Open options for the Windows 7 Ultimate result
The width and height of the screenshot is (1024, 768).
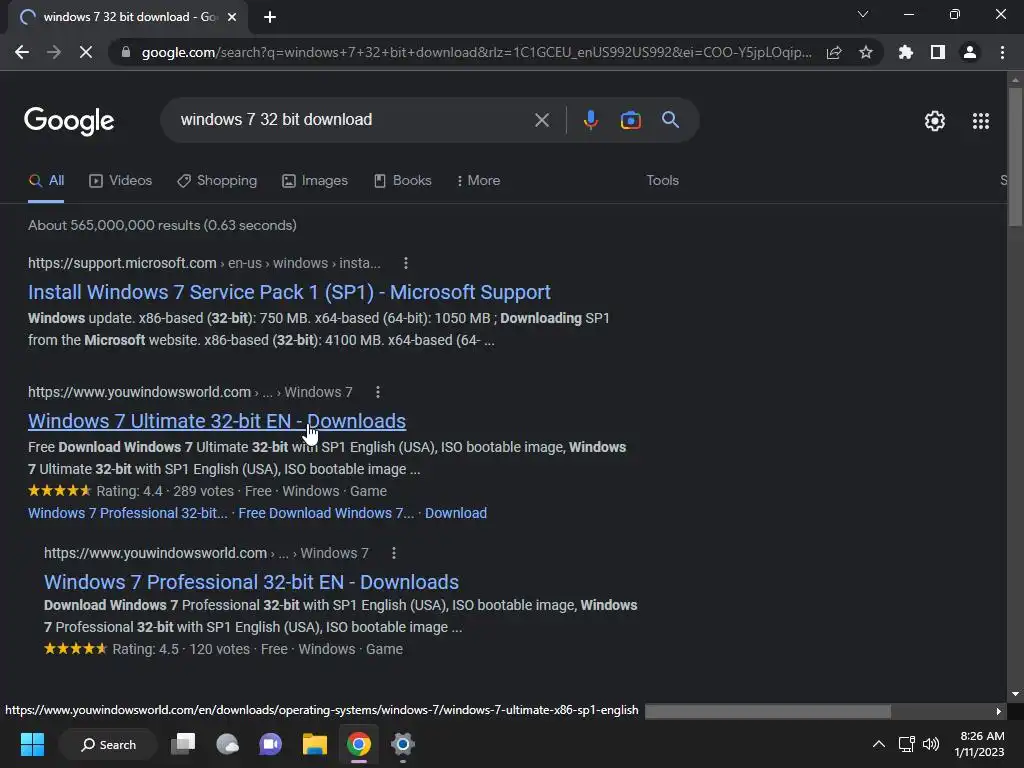[x=377, y=392]
